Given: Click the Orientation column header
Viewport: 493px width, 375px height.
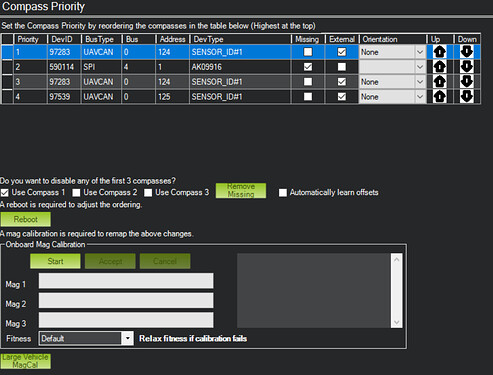Looking at the screenshot, I should (392, 39).
